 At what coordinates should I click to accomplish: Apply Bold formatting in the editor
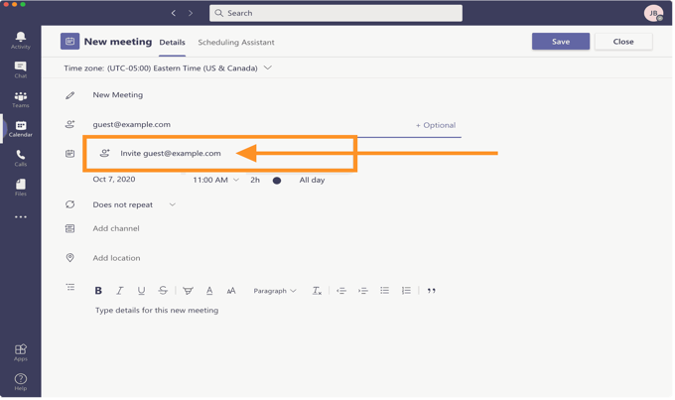[98, 291]
